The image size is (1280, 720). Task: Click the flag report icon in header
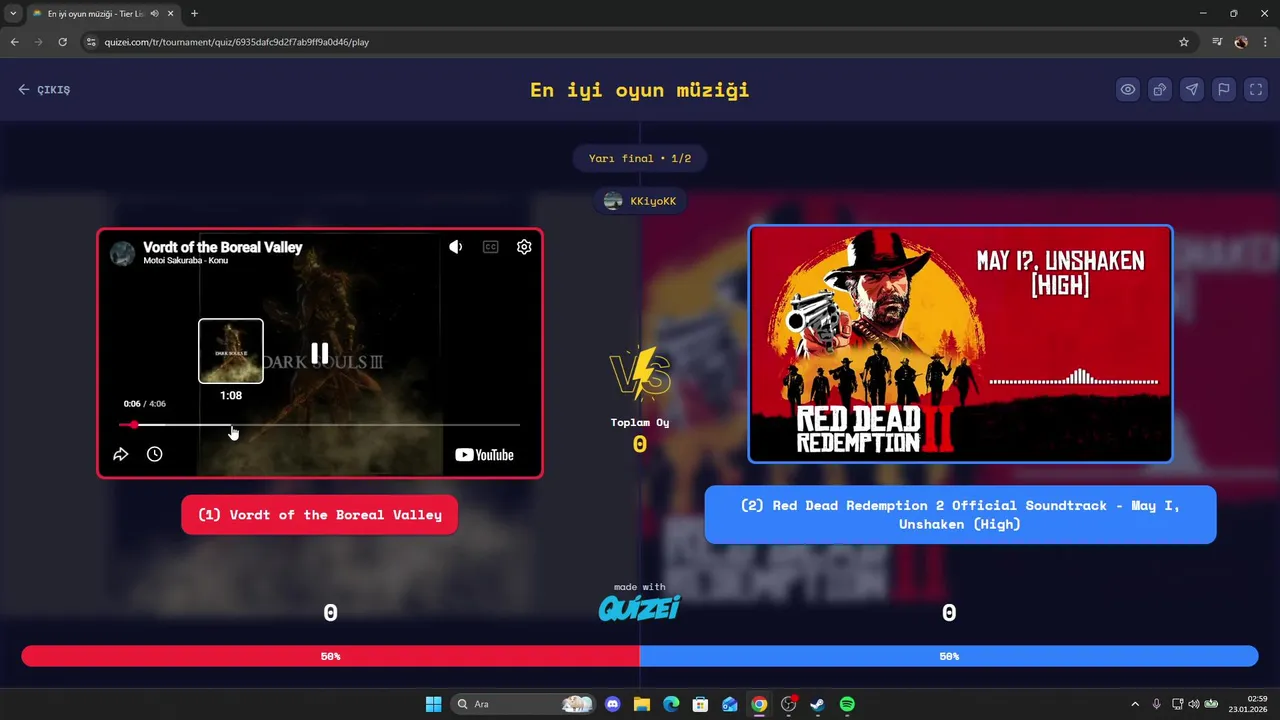tap(1224, 89)
